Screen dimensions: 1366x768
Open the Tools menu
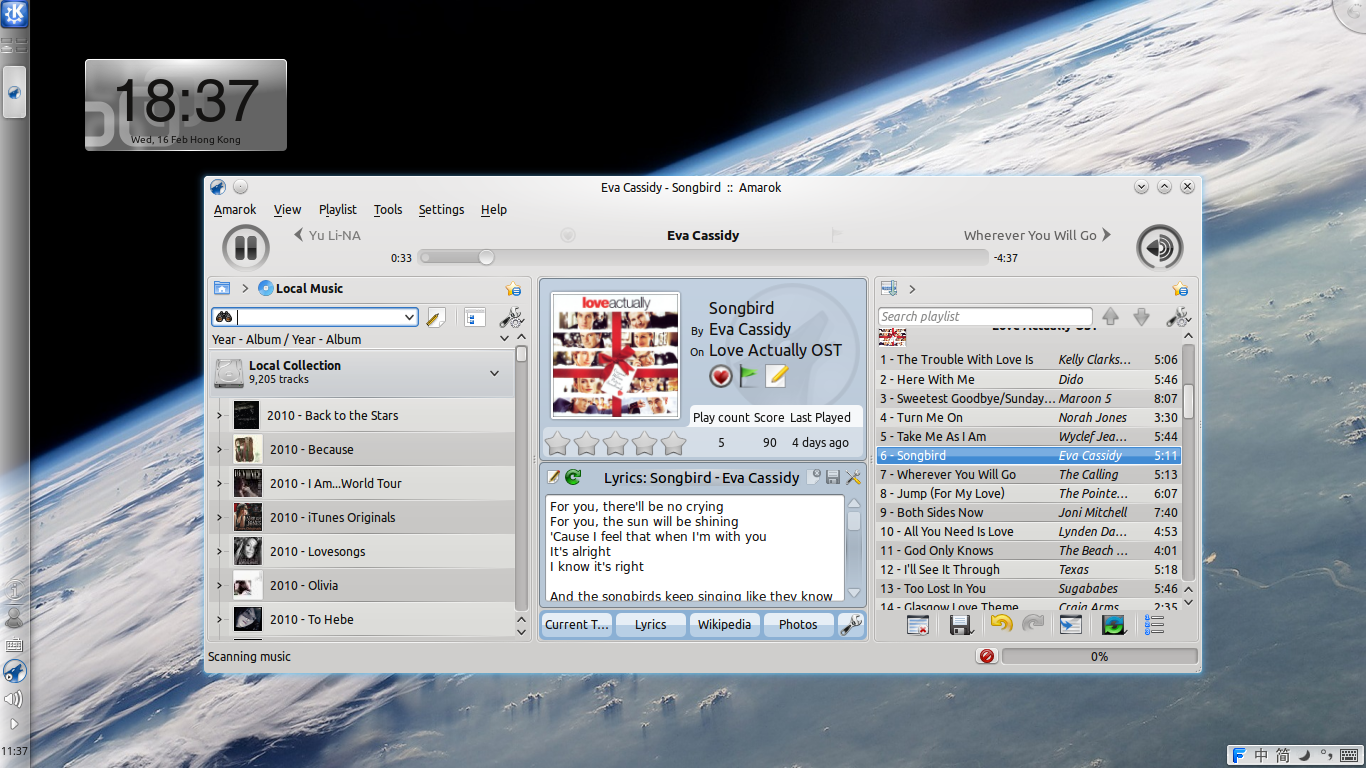(x=388, y=209)
